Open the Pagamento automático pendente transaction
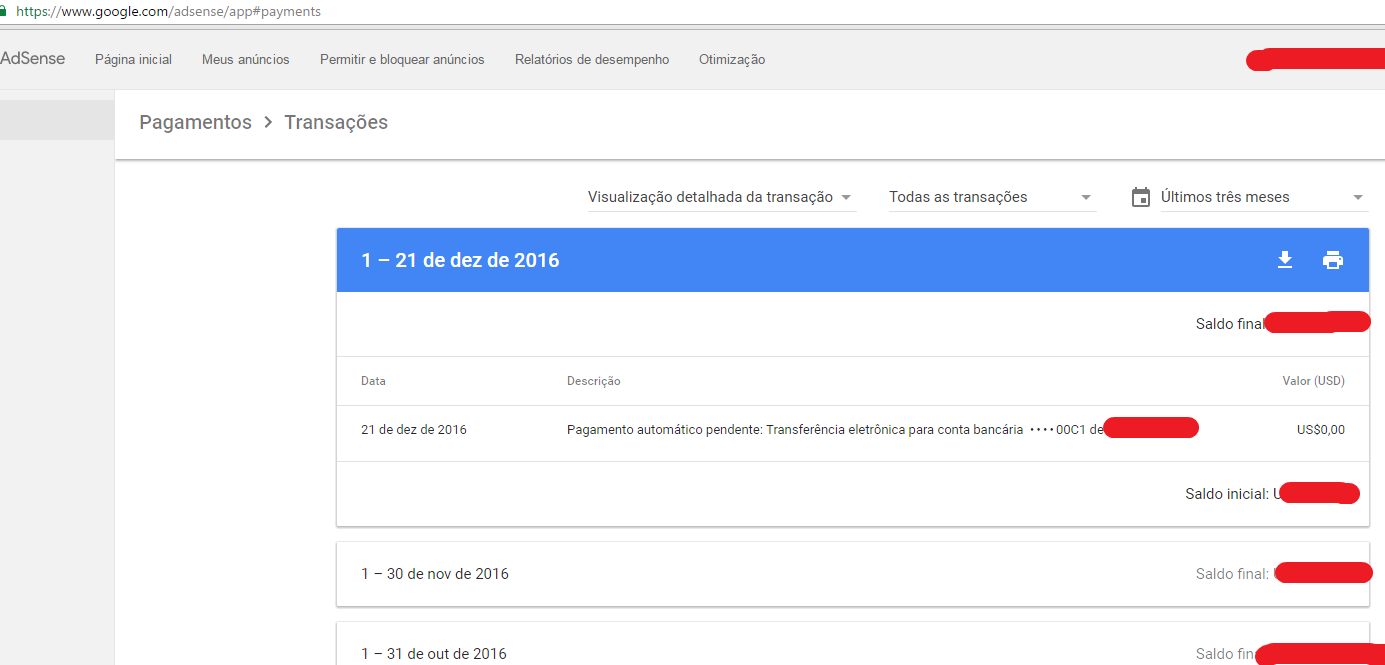This screenshot has height=665, width=1385. pyautogui.click(x=834, y=430)
